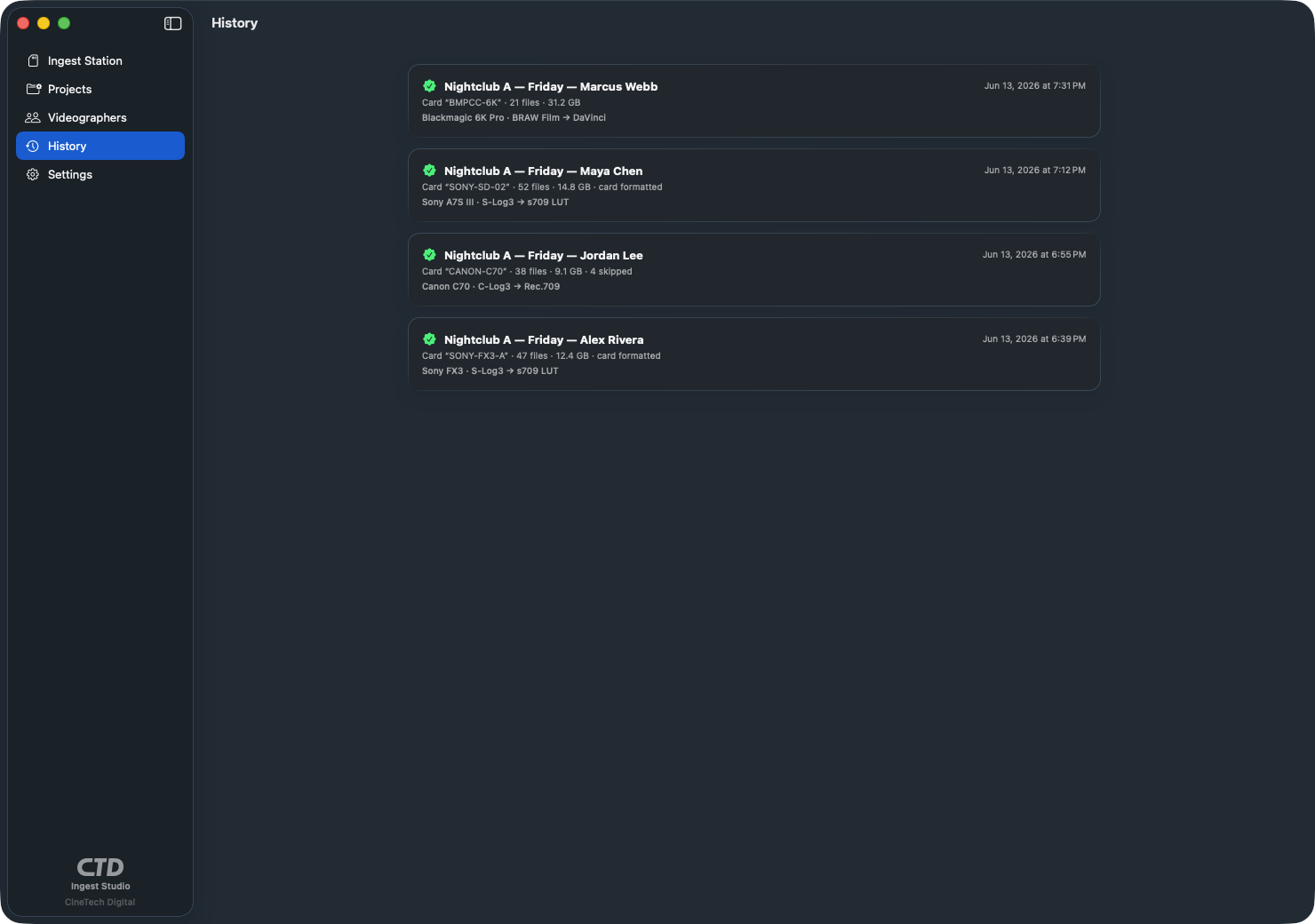
Task: Close the window with red button
Action: (23, 23)
